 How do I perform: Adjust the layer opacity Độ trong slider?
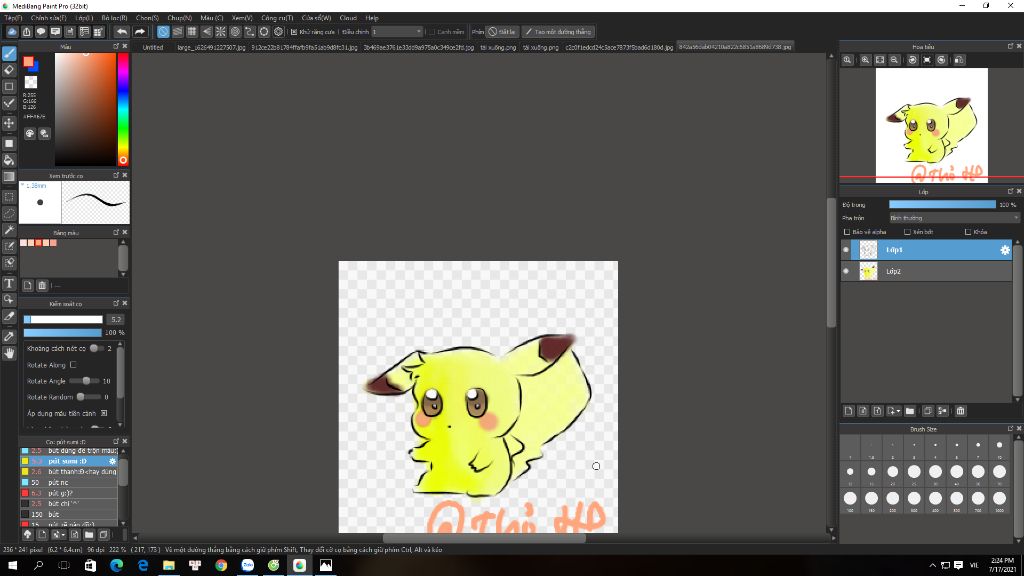click(x=942, y=204)
